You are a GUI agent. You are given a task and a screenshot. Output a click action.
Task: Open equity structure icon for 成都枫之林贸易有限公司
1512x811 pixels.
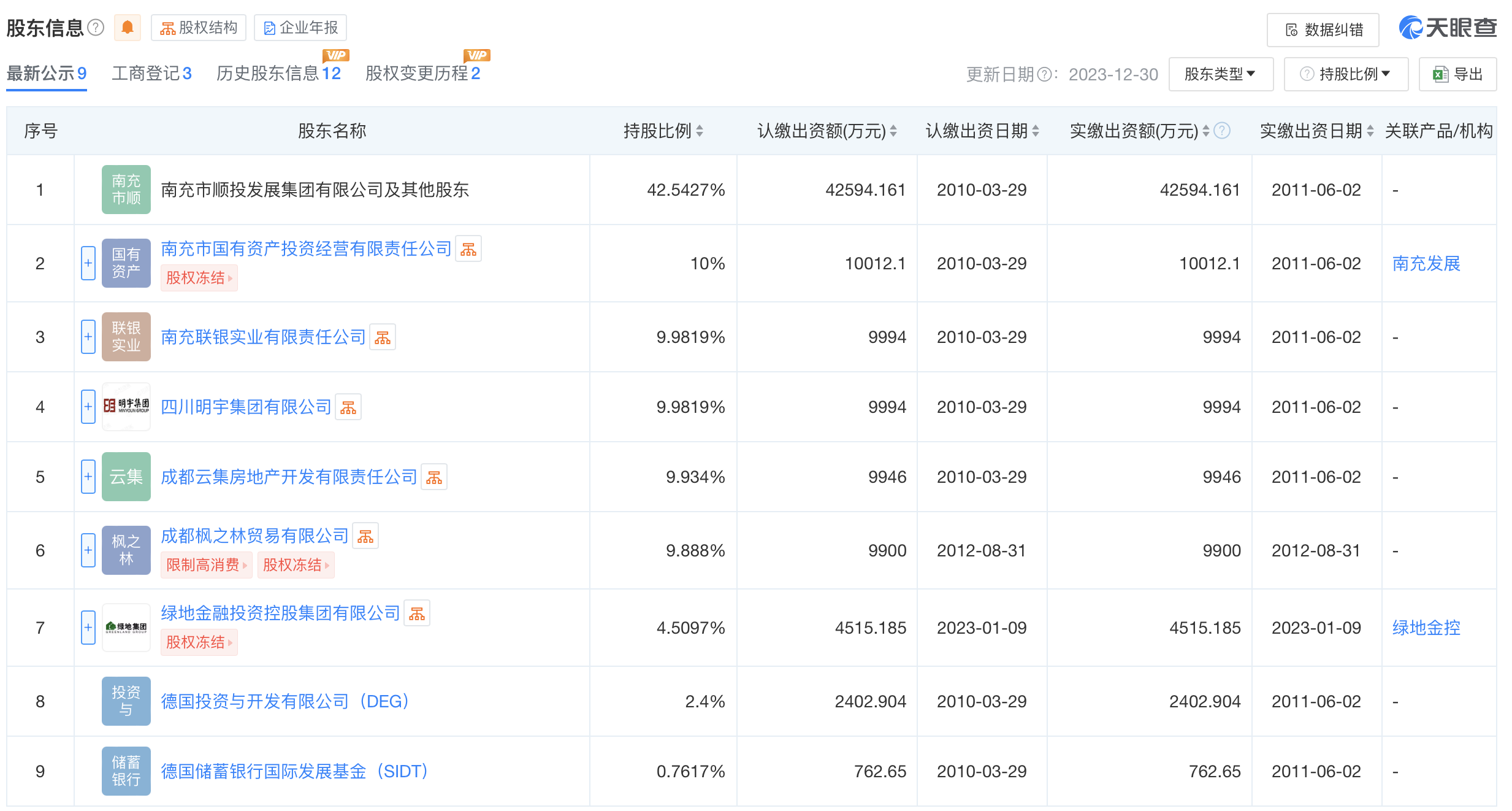365,536
